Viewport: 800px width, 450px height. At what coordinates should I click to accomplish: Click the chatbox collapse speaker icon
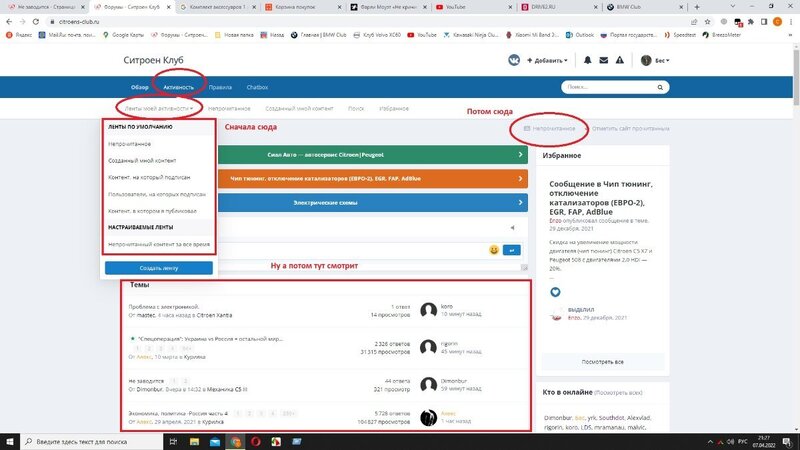513,228
